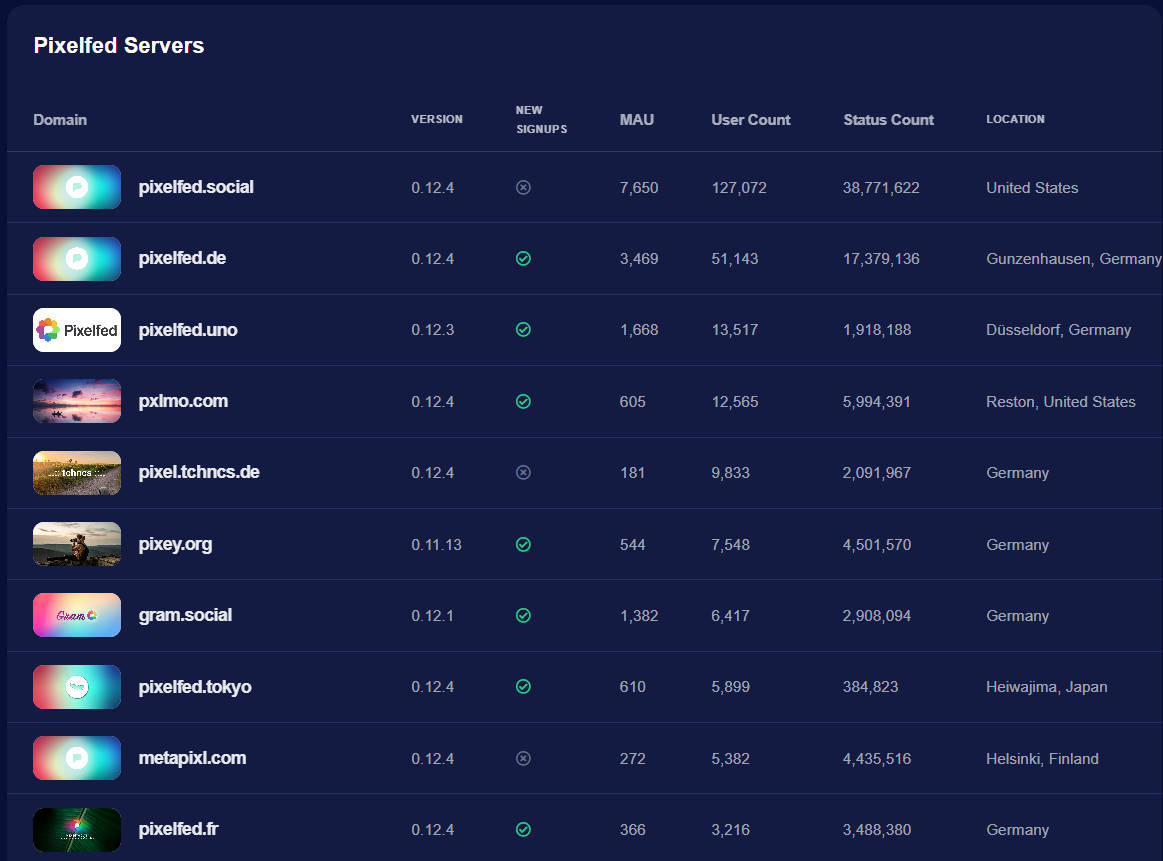Click the open signups checkmark for pixelfed.fr

524,830
